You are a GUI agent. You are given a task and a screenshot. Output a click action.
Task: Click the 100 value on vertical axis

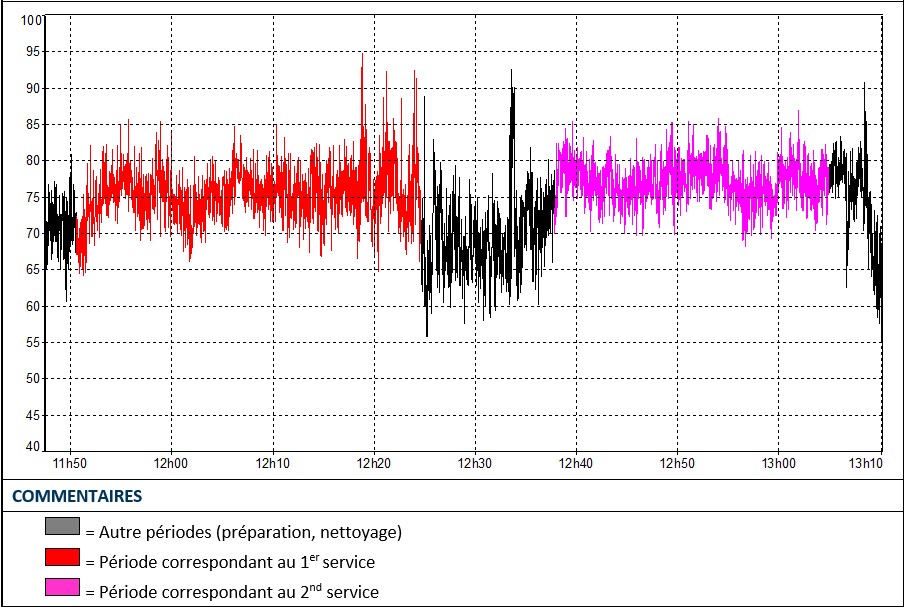[x=31, y=21]
